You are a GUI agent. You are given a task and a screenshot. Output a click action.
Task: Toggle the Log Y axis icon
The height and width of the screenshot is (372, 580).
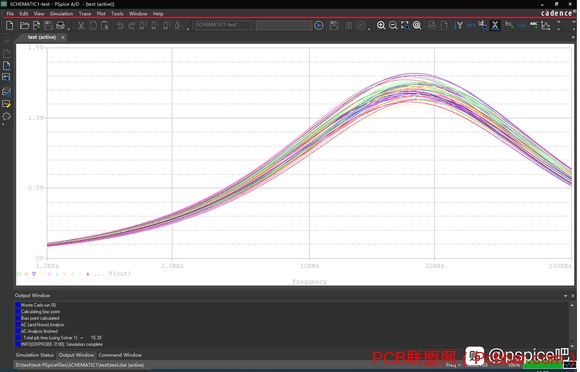(x=459, y=25)
